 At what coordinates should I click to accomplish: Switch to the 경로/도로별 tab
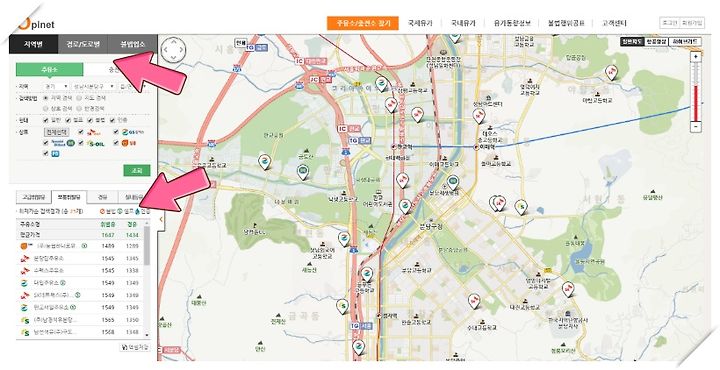(x=83, y=45)
